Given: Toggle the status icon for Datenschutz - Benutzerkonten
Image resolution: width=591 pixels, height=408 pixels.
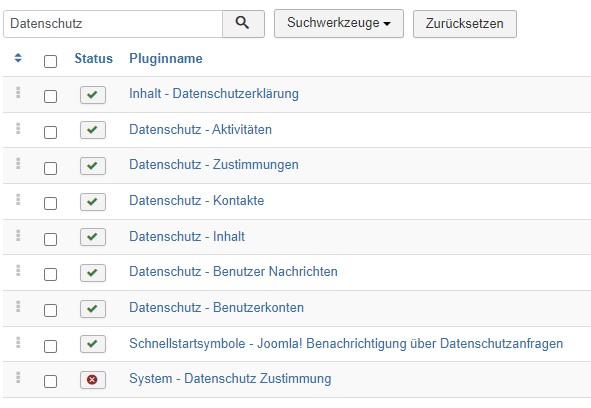Looking at the screenshot, I should [93, 309].
